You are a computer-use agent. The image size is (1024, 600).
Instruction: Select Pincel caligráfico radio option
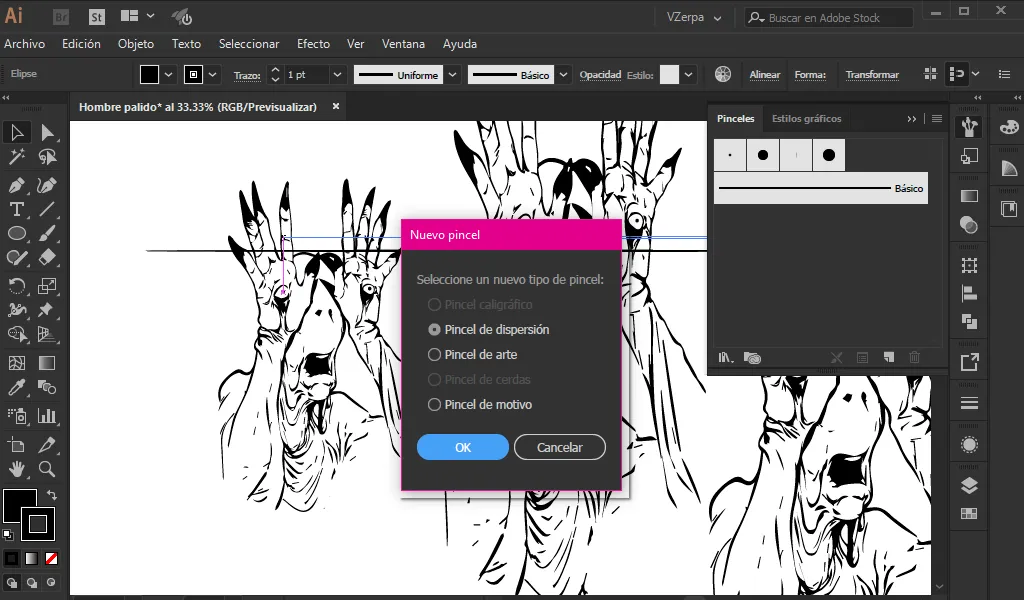[434, 305]
